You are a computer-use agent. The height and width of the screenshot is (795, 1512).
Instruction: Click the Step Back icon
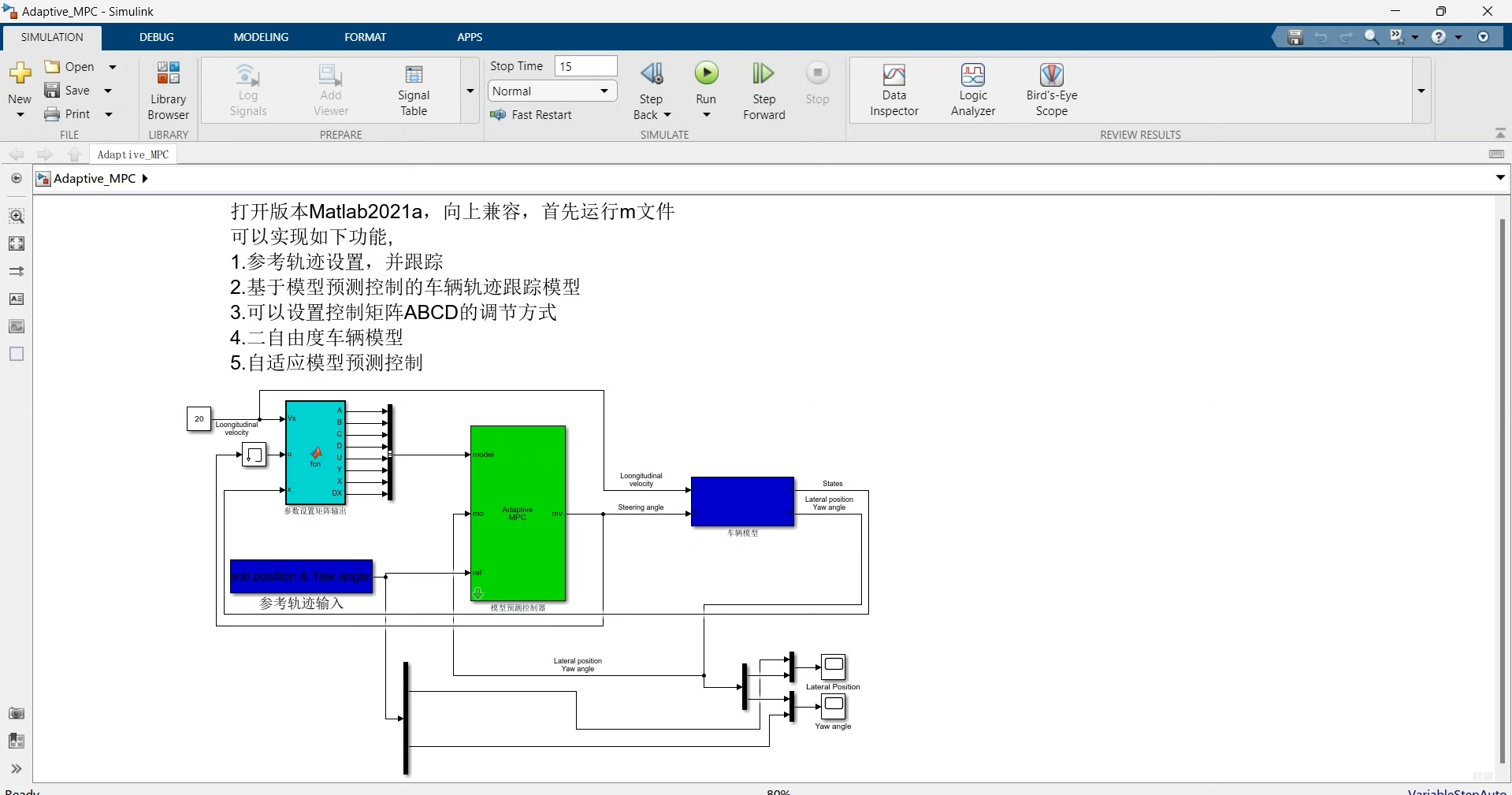pos(652,74)
